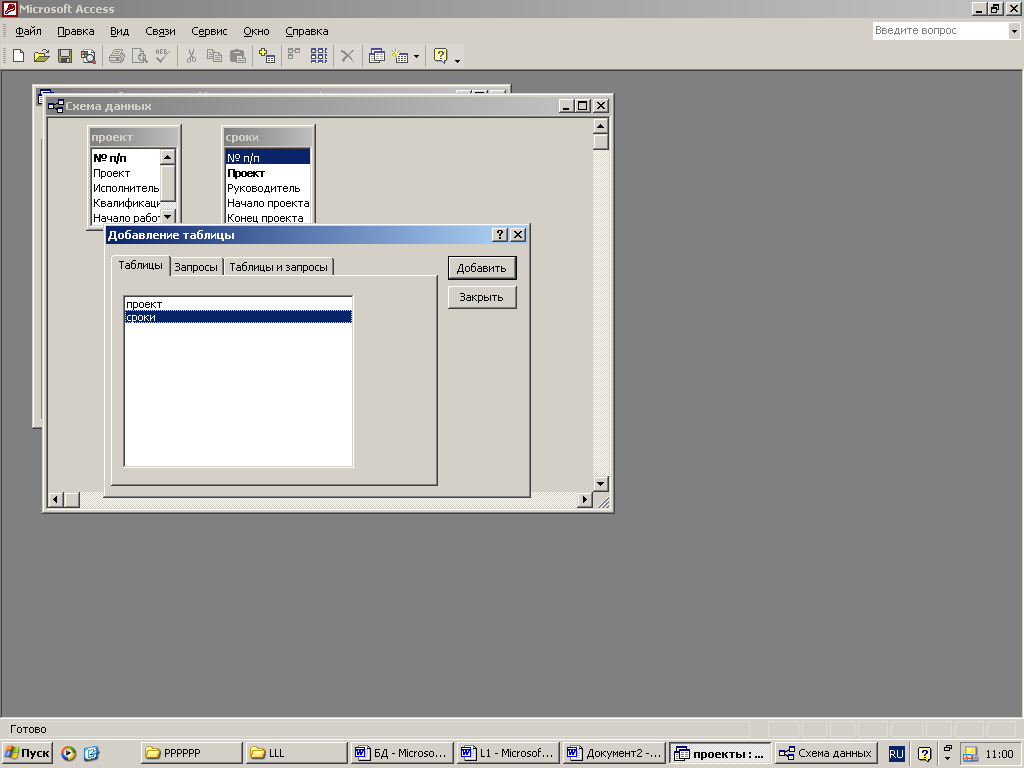Screen dimensions: 1024x768
Task: Select проект in the table list
Action: pyautogui.click(x=238, y=304)
